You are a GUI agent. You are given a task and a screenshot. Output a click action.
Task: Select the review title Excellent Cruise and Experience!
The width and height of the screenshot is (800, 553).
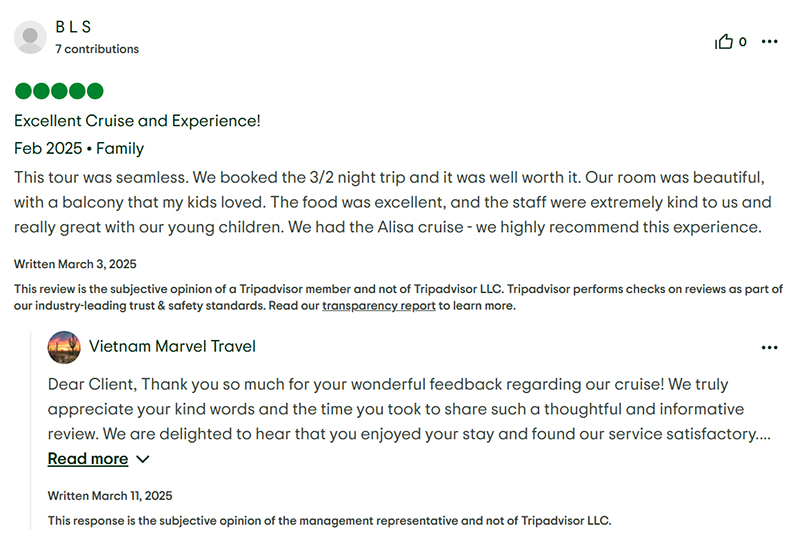coord(137,121)
